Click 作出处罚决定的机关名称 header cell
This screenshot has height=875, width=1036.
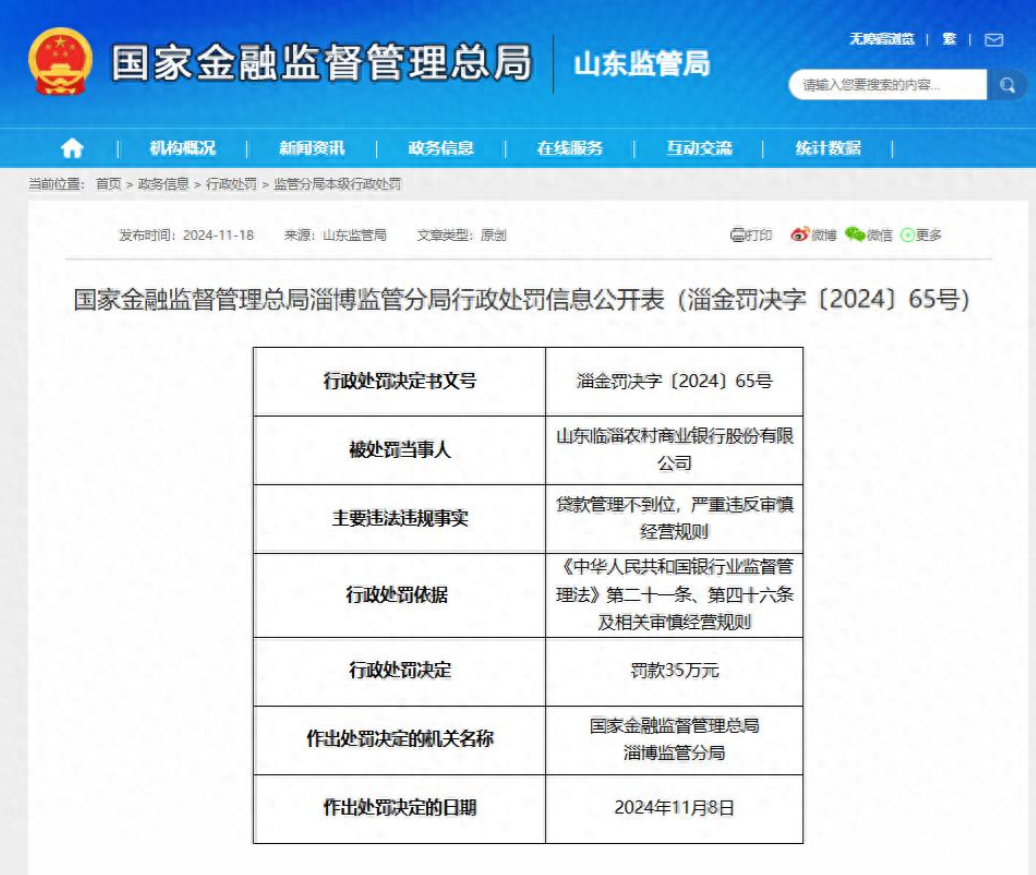[x=400, y=740]
